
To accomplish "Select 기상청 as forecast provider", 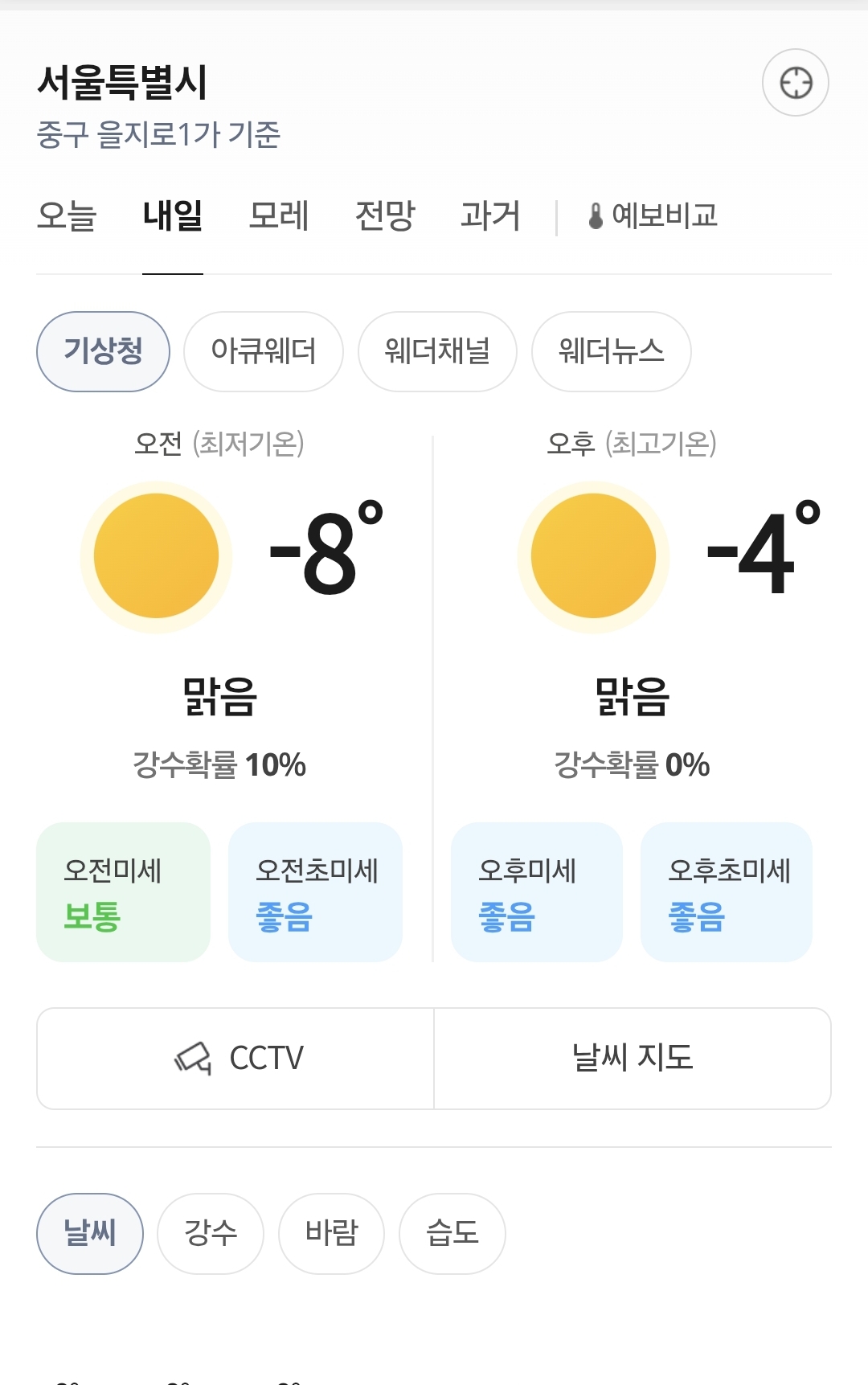I will tap(103, 351).
